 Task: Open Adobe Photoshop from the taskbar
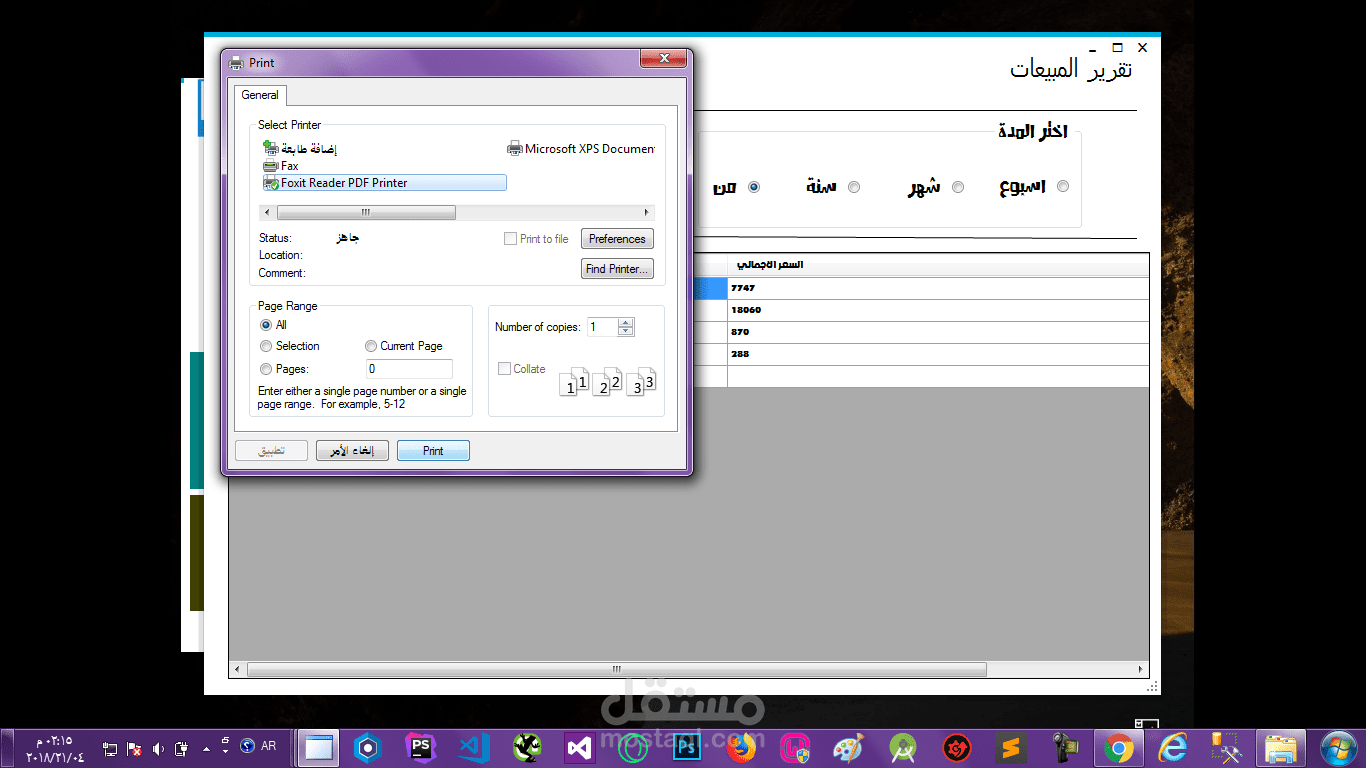pos(687,748)
